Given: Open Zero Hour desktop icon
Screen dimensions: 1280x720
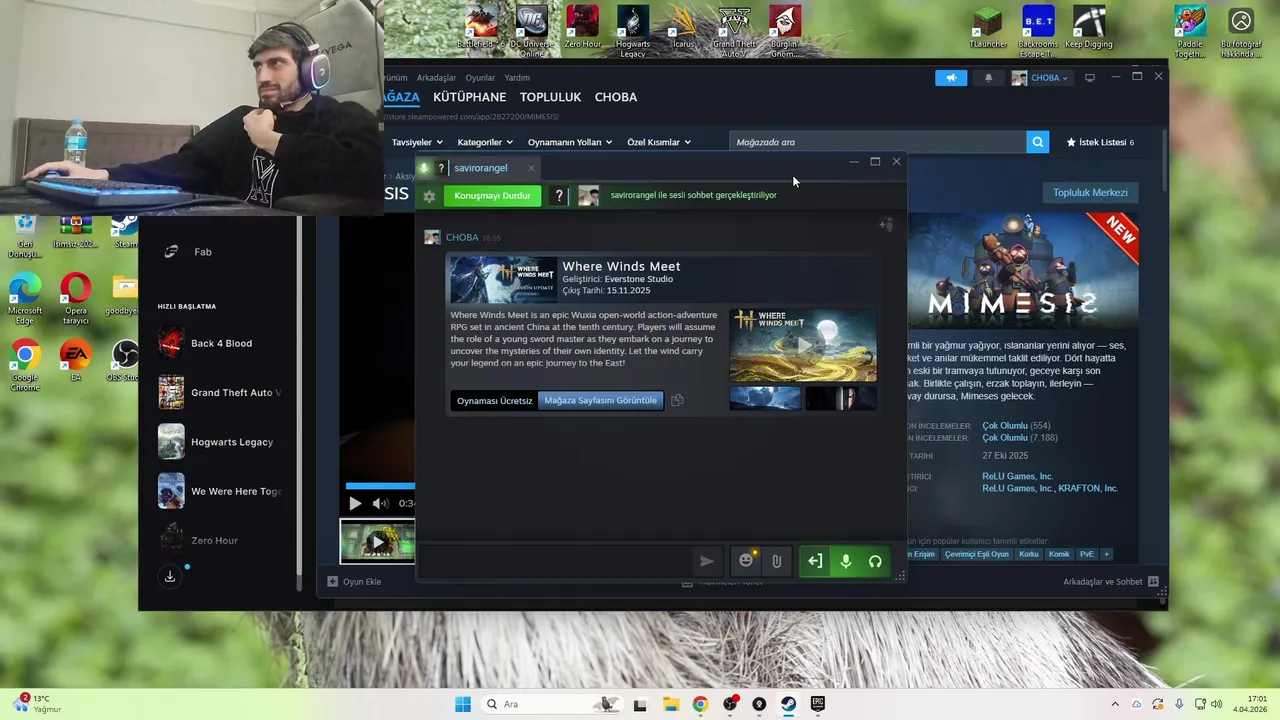Looking at the screenshot, I should 583,28.
